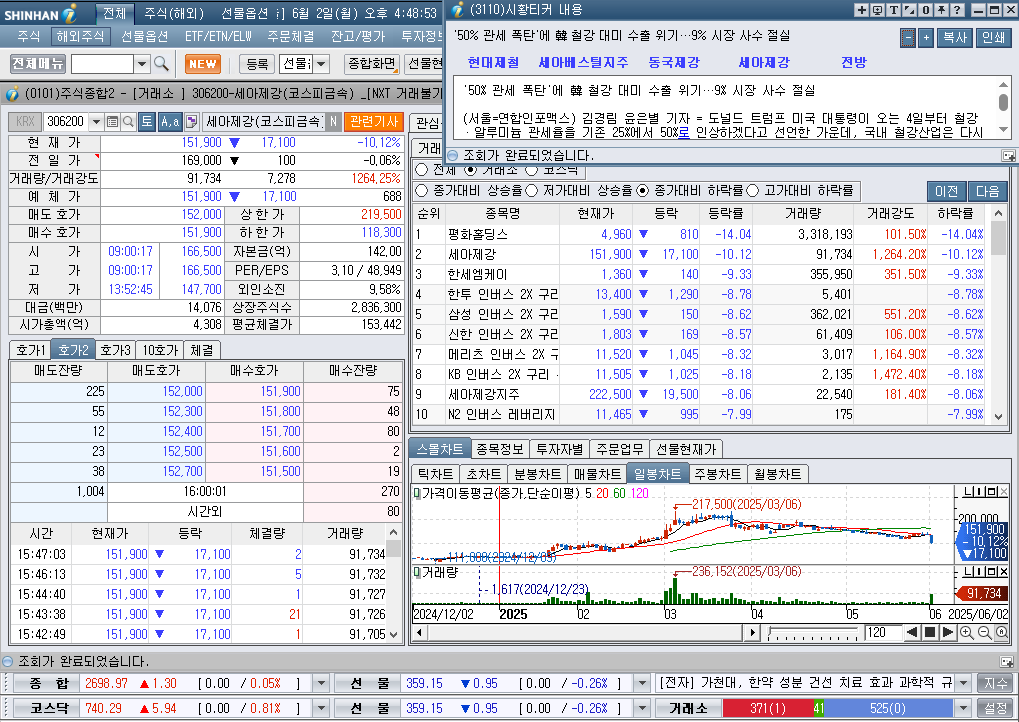Zoom in chart with plus magnifier
This screenshot has width=1019, height=722.
966,632
